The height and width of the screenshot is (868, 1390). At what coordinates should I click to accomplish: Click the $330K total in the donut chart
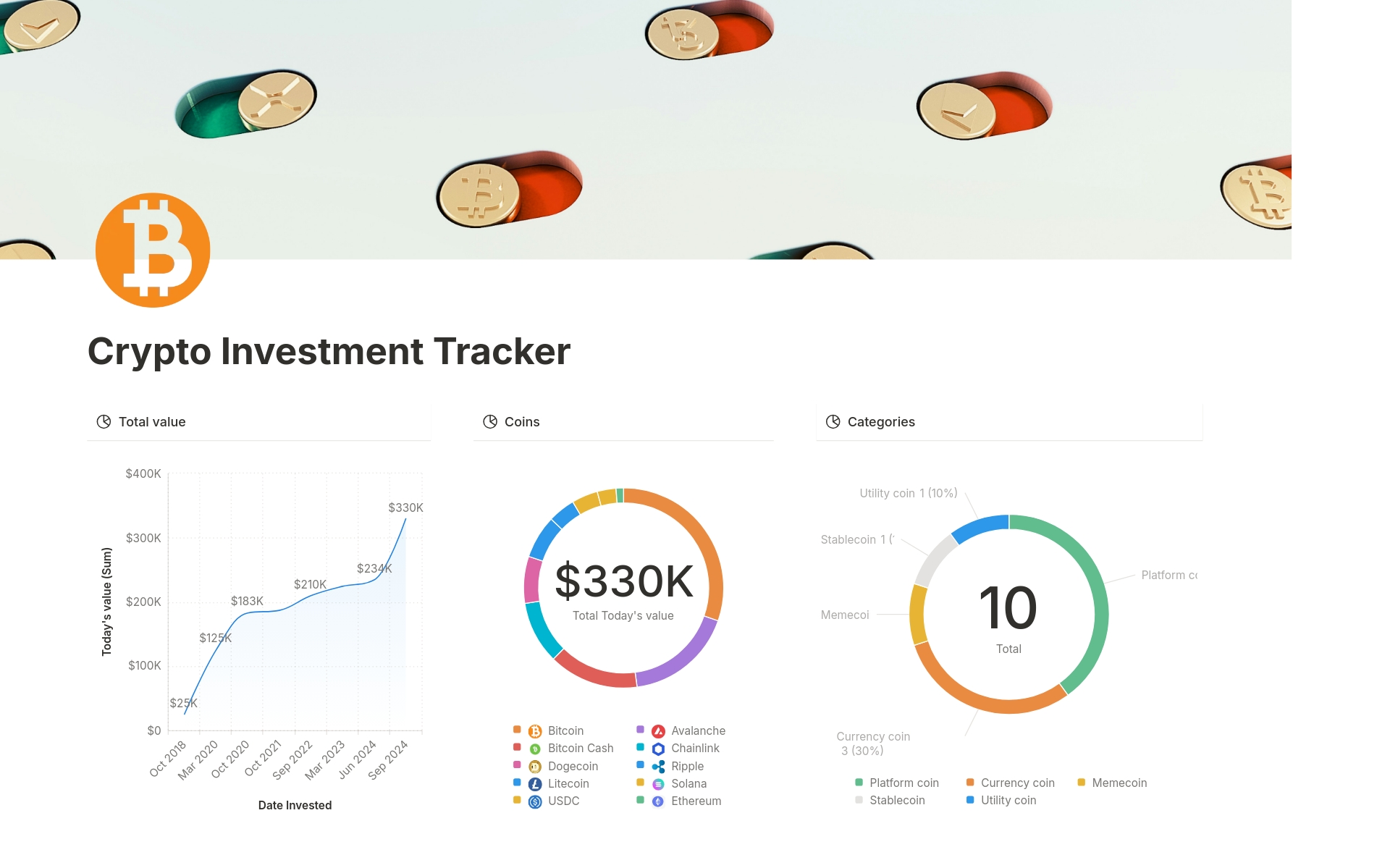[x=623, y=579]
